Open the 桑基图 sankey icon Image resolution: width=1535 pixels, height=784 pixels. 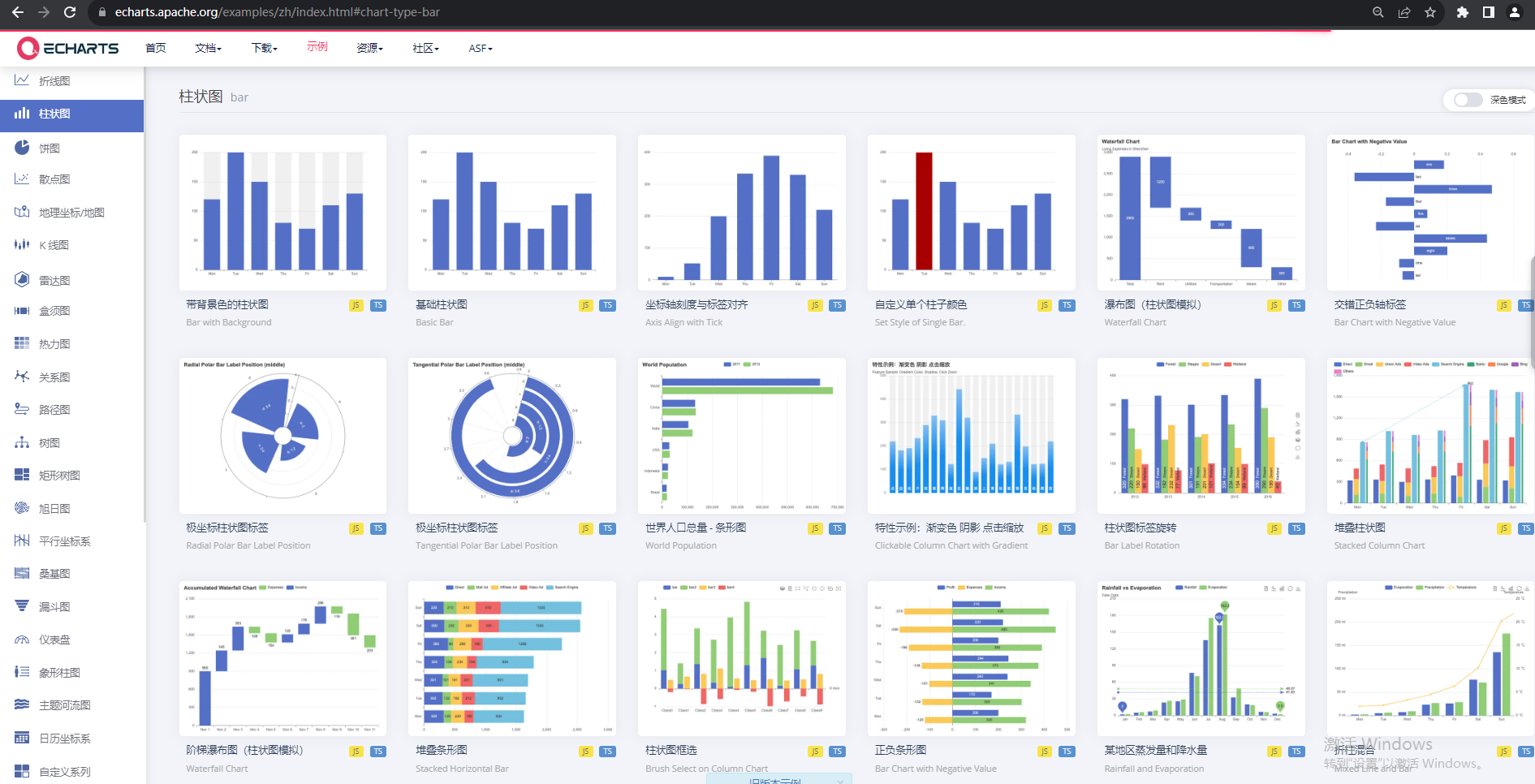pos(22,574)
